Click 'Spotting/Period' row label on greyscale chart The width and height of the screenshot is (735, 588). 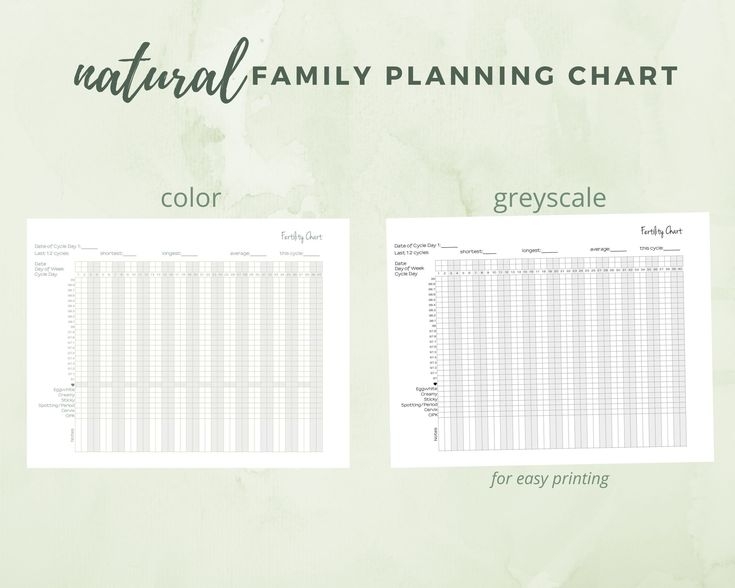420,405
